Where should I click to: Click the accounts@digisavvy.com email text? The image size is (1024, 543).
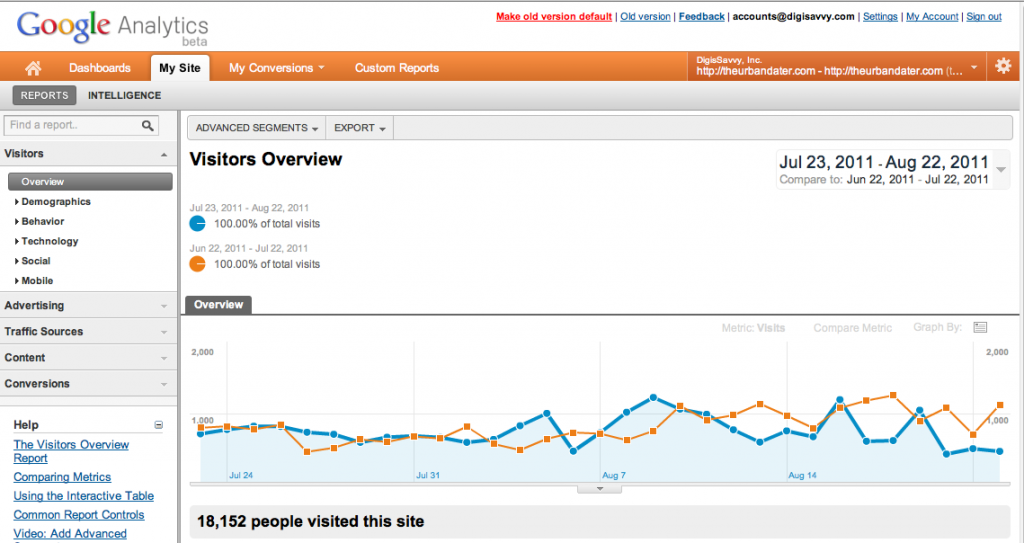(793, 16)
